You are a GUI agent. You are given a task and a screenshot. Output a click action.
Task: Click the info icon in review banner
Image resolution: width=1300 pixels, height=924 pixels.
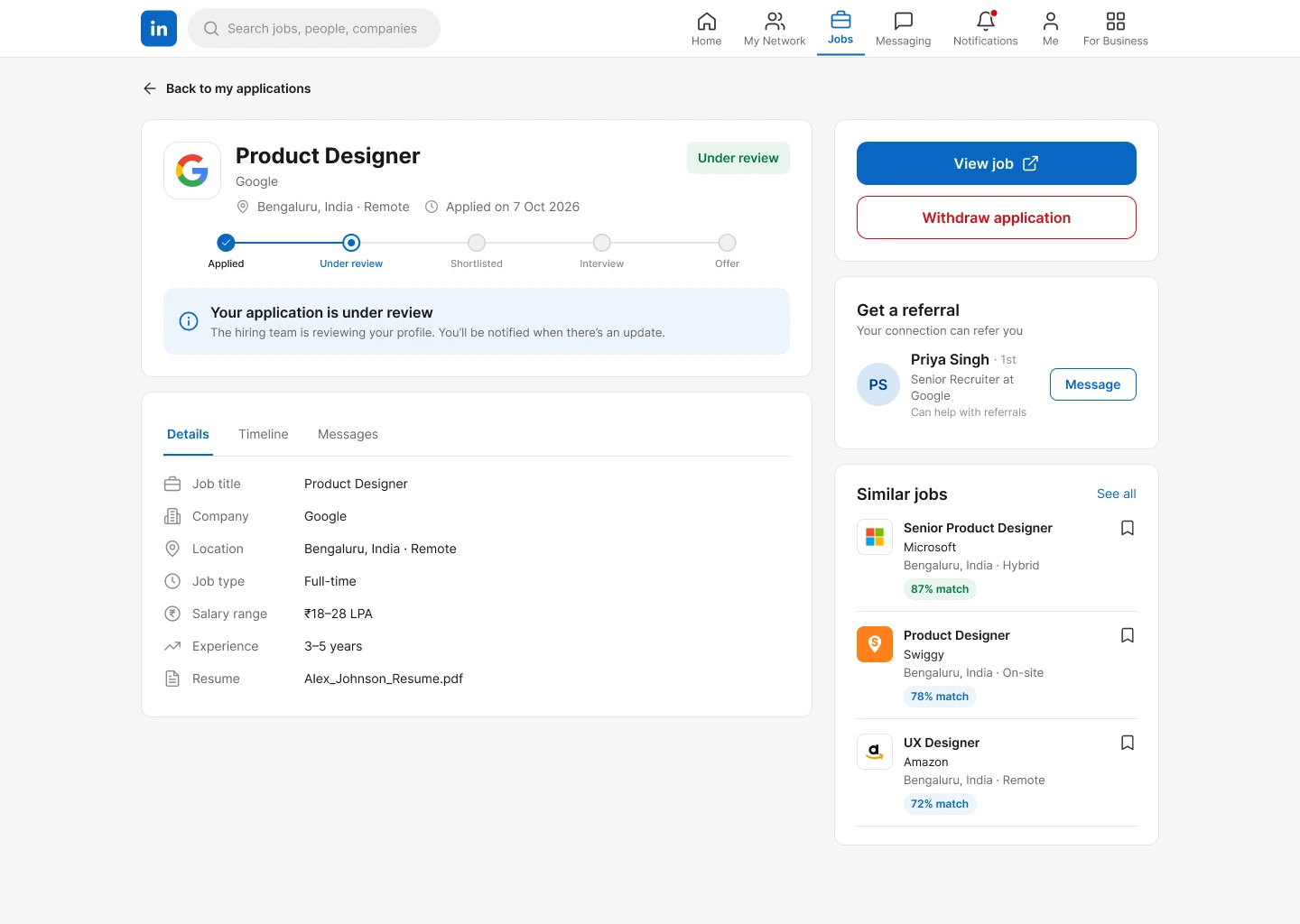click(189, 321)
